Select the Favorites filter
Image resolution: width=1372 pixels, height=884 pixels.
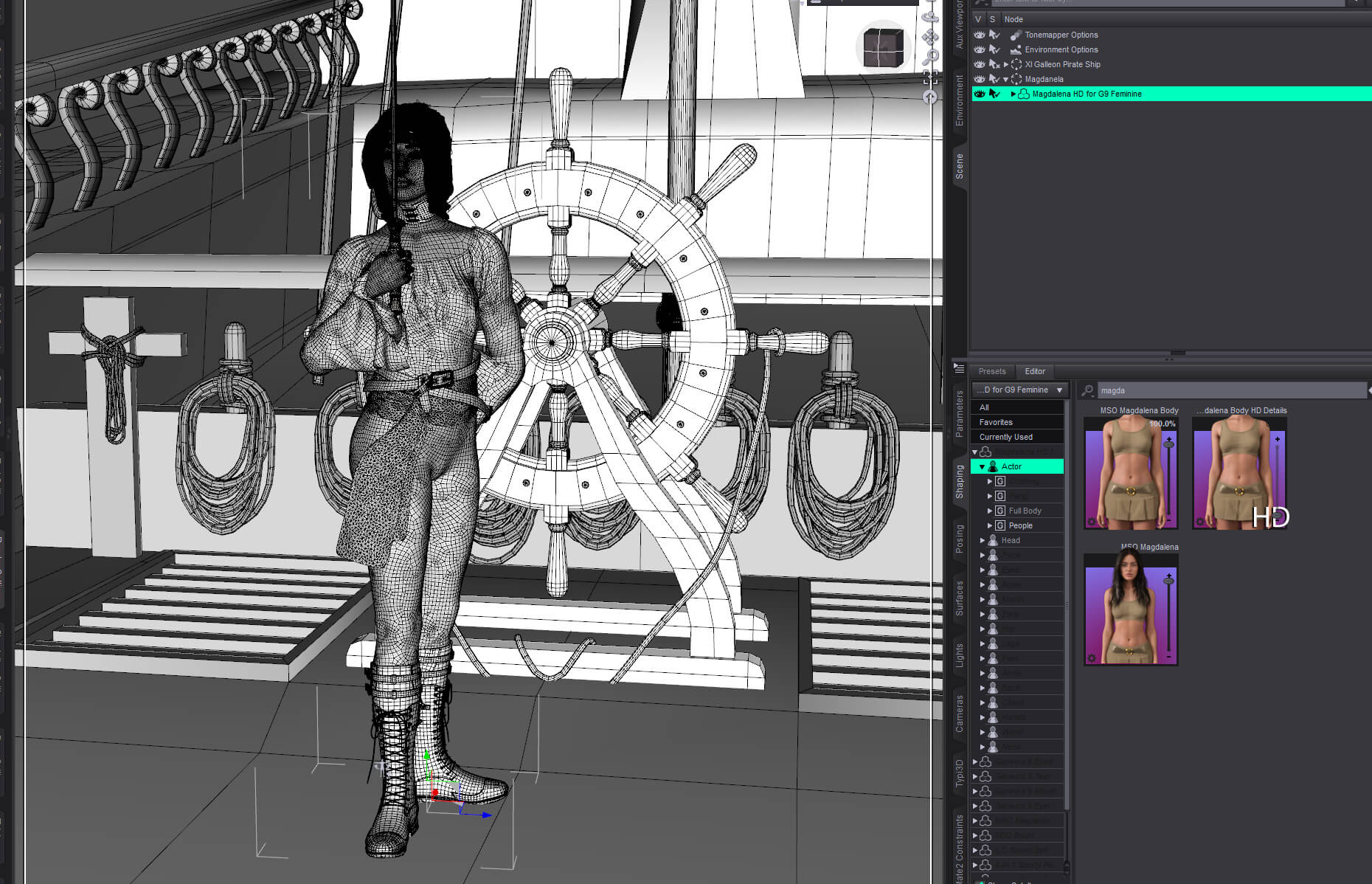click(x=1017, y=422)
